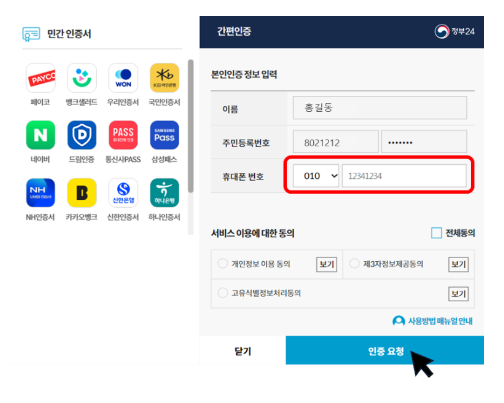The width and height of the screenshot is (504, 403).
Task: Check the 전체동의 (agree all) checkbox
Action: point(436,233)
